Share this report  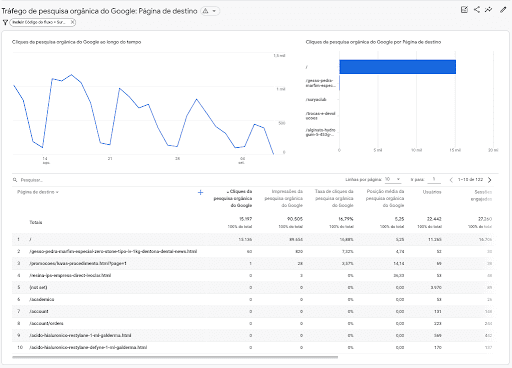click(x=477, y=10)
